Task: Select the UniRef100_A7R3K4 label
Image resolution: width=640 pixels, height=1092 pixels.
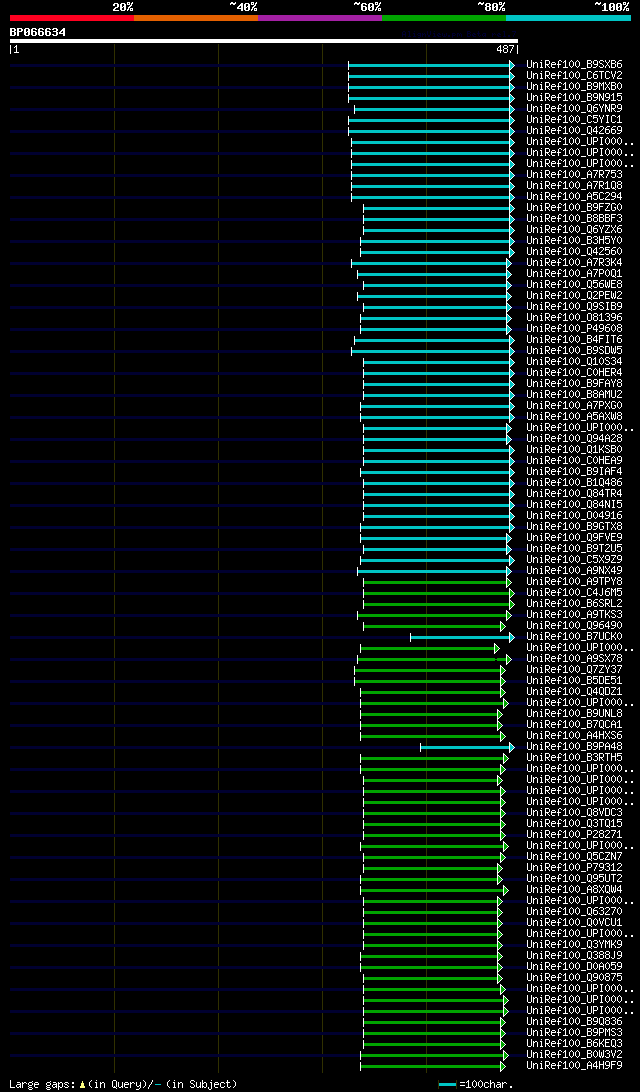Action: click(575, 263)
